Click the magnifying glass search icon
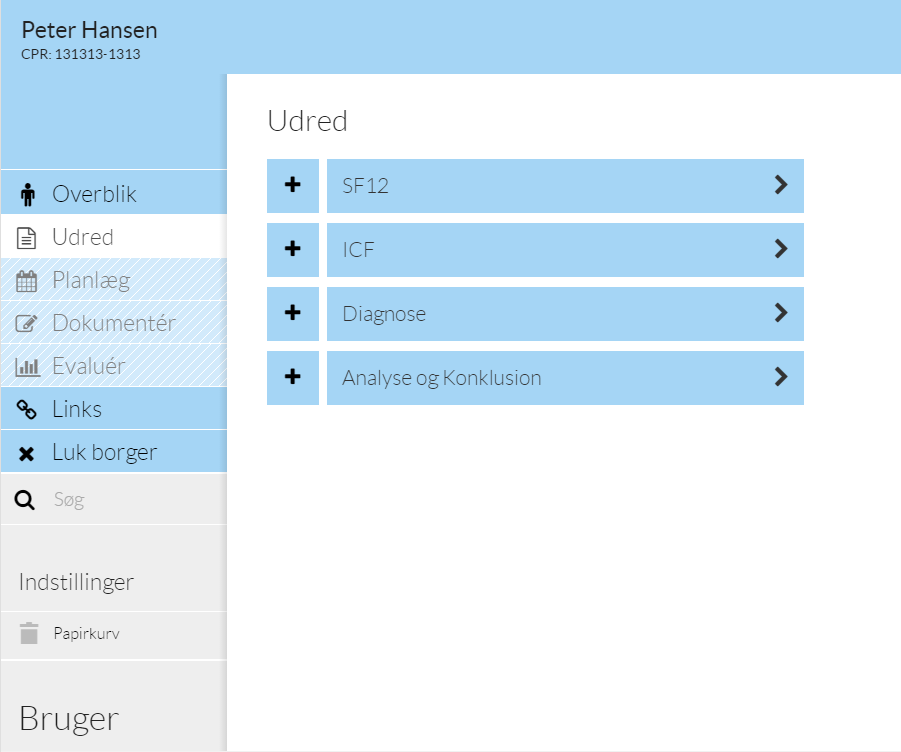Image resolution: width=901 pixels, height=752 pixels. coord(26,500)
